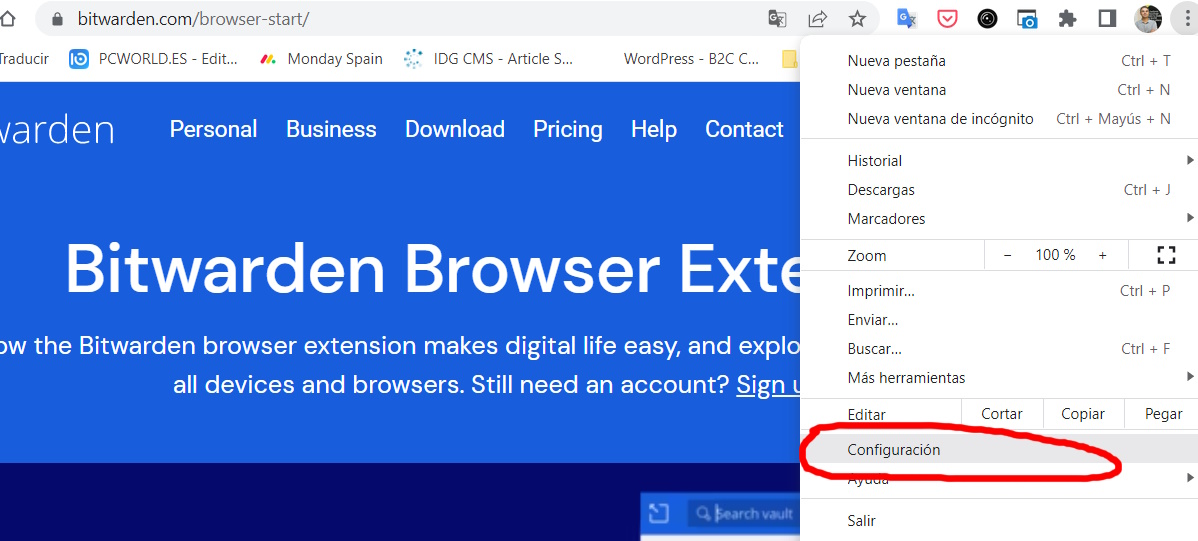The image size is (1198, 541).
Task: Select Buscar menu item
Action: (x=999, y=349)
